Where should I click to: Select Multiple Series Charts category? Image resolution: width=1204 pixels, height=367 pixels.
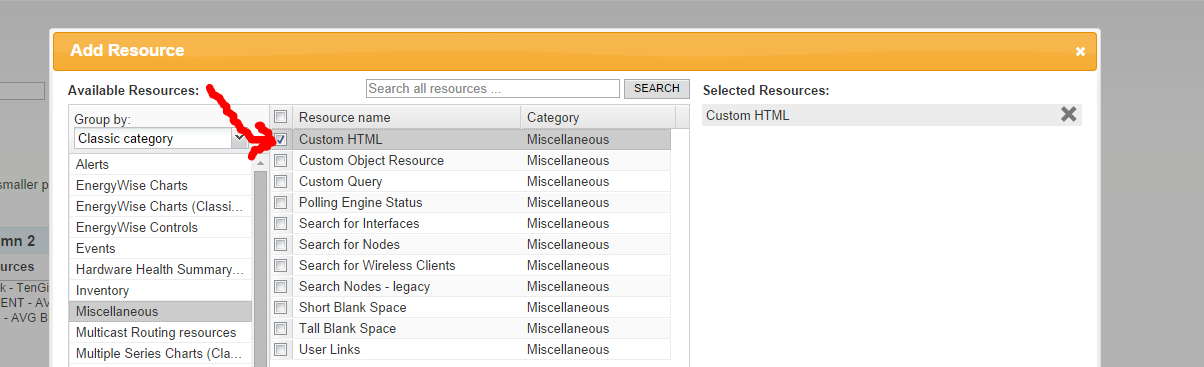(161, 353)
